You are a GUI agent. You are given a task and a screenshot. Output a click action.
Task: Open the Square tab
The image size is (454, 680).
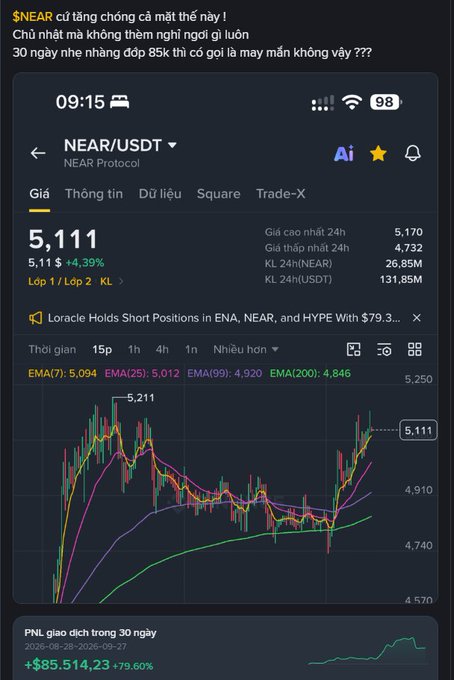(219, 194)
